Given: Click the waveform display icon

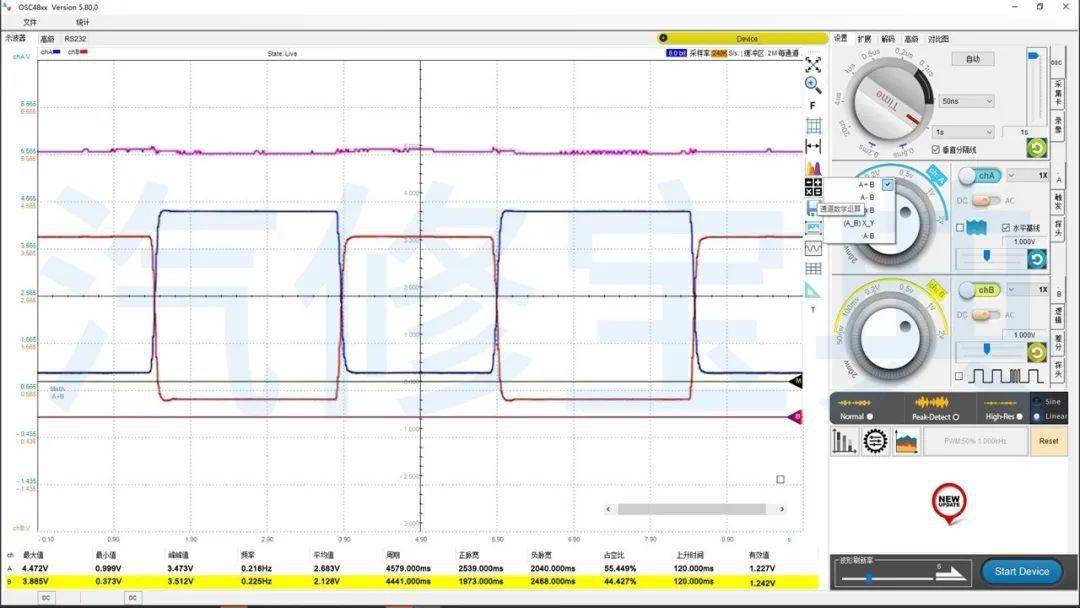Looking at the screenshot, I should (x=813, y=248).
